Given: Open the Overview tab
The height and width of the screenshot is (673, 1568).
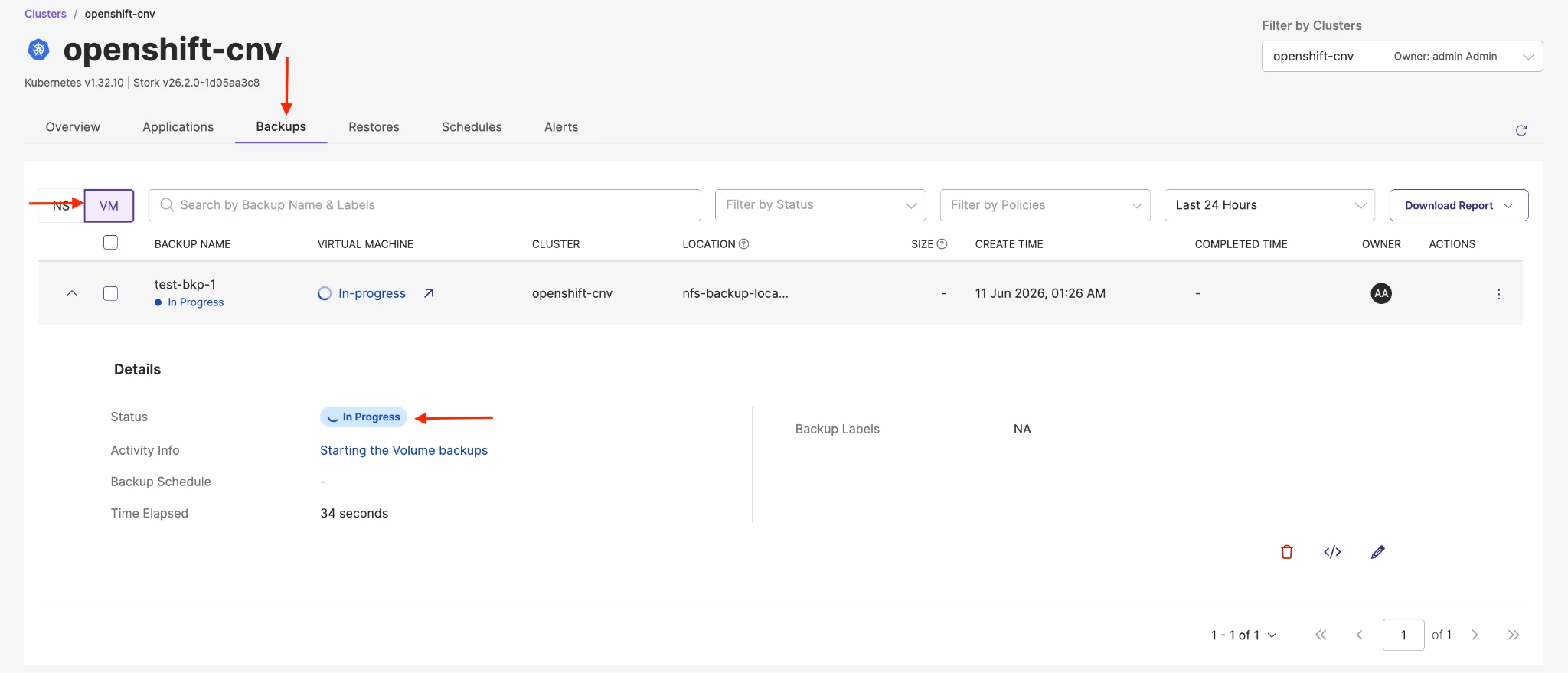Looking at the screenshot, I should (x=73, y=127).
